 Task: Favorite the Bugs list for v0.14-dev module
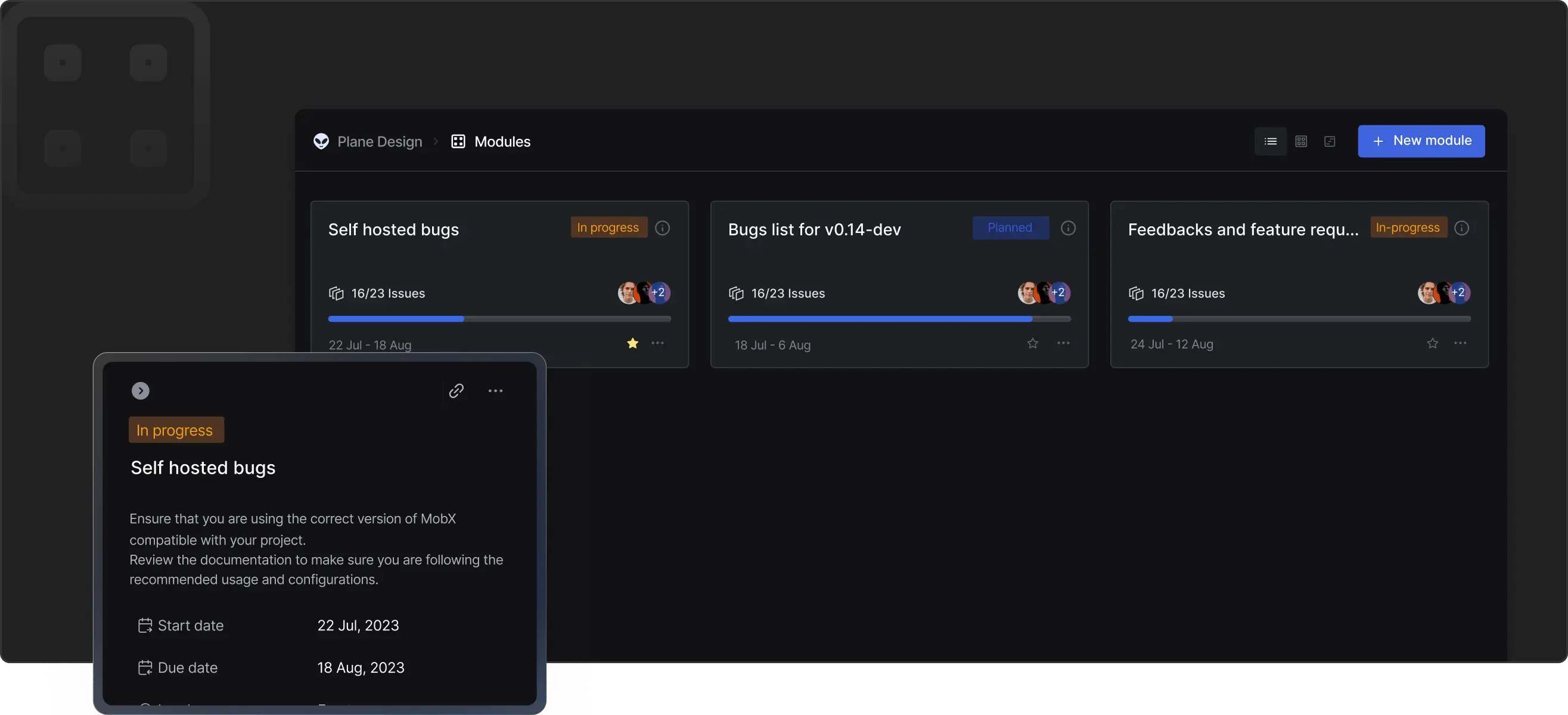coord(1032,343)
